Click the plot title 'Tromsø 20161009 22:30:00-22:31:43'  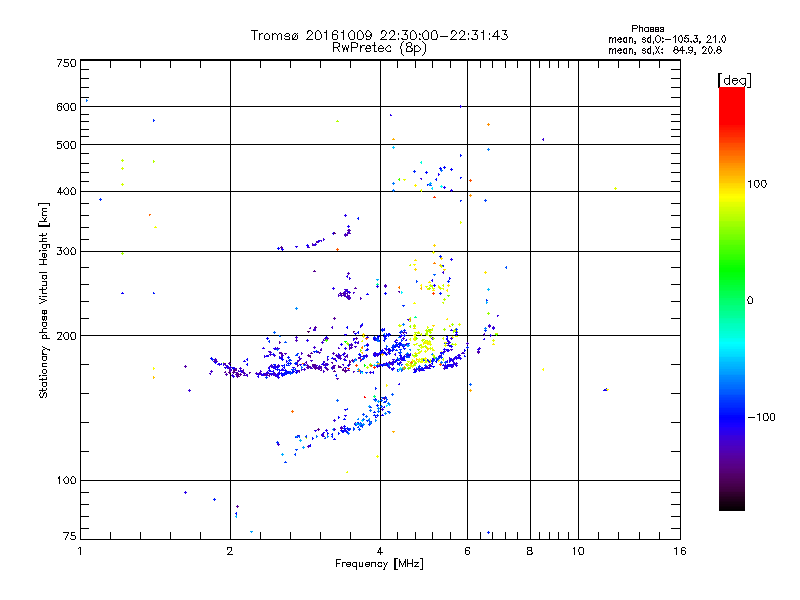coord(379,35)
